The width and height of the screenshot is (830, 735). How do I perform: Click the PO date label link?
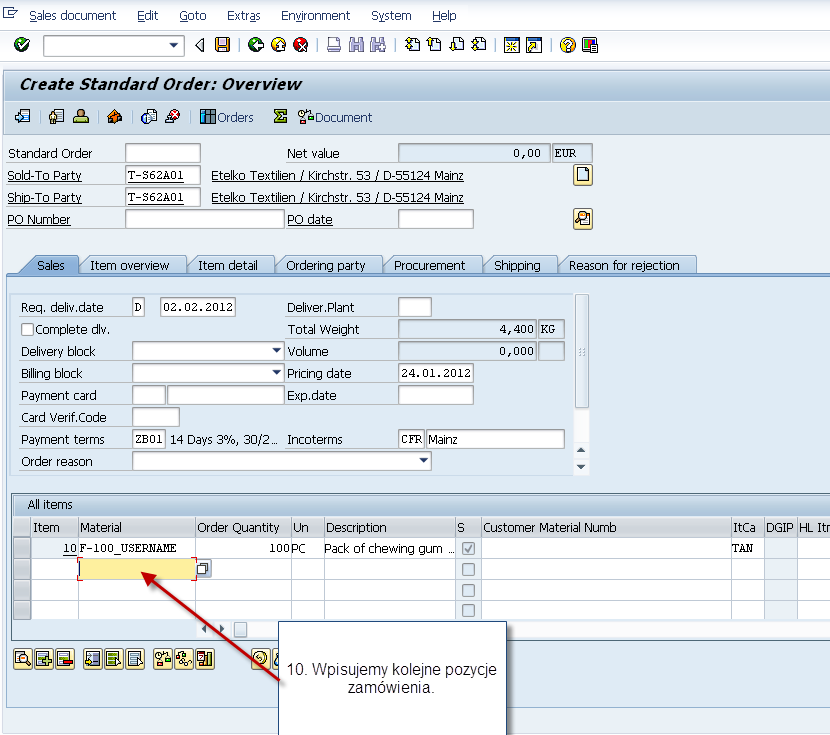(x=310, y=220)
